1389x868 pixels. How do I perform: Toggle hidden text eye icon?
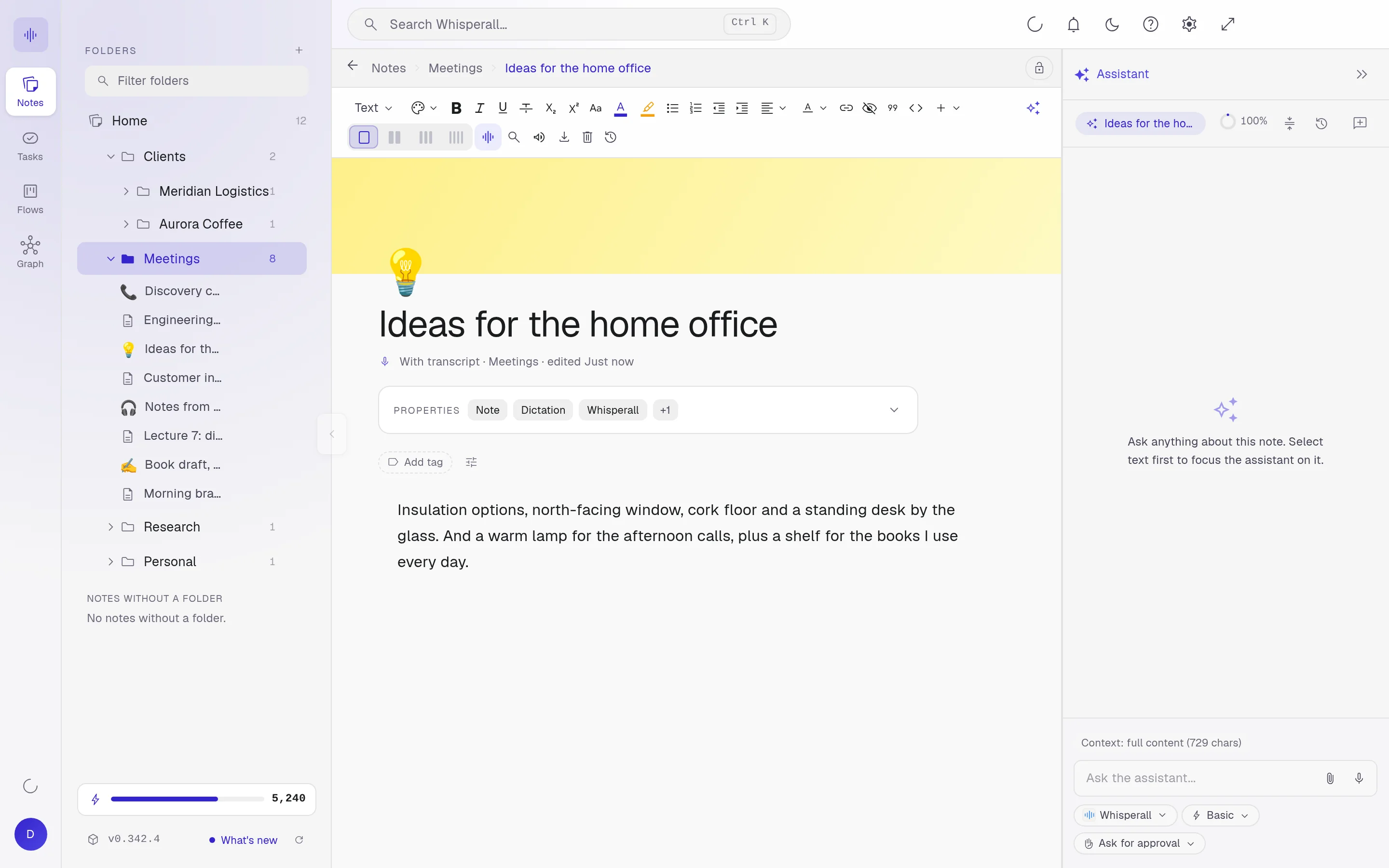click(869, 108)
